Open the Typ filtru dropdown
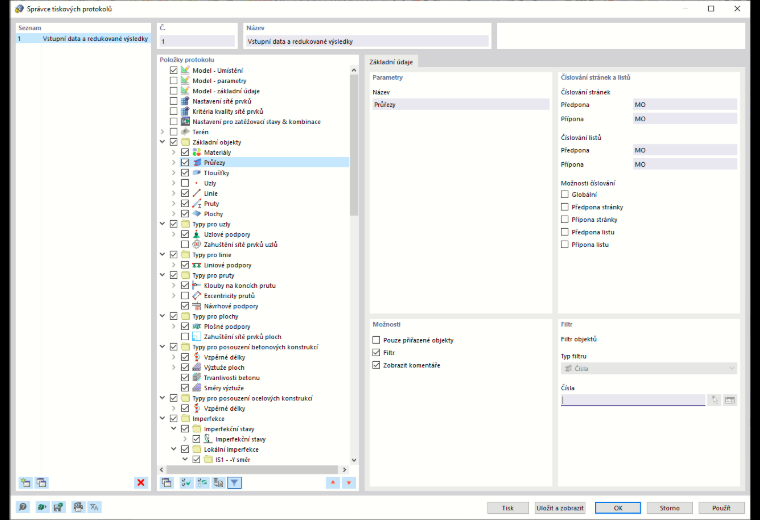Image resolution: width=760 pixels, height=520 pixels. (649, 368)
